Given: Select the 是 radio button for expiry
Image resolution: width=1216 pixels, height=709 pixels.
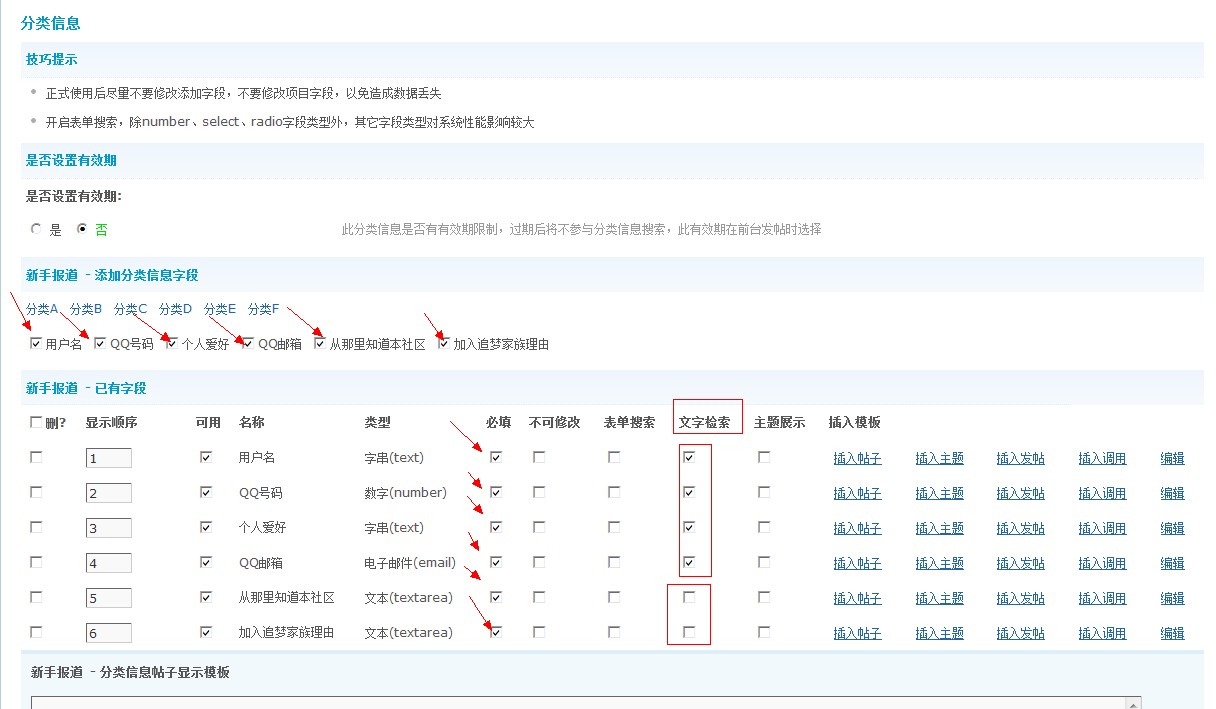Looking at the screenshot, I should 37,229.
